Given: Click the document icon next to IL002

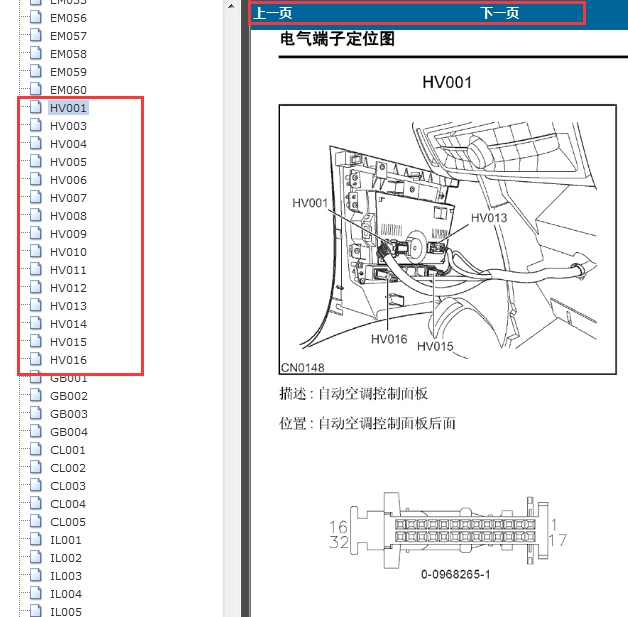Looking at the screenshot, I should 36,557.
